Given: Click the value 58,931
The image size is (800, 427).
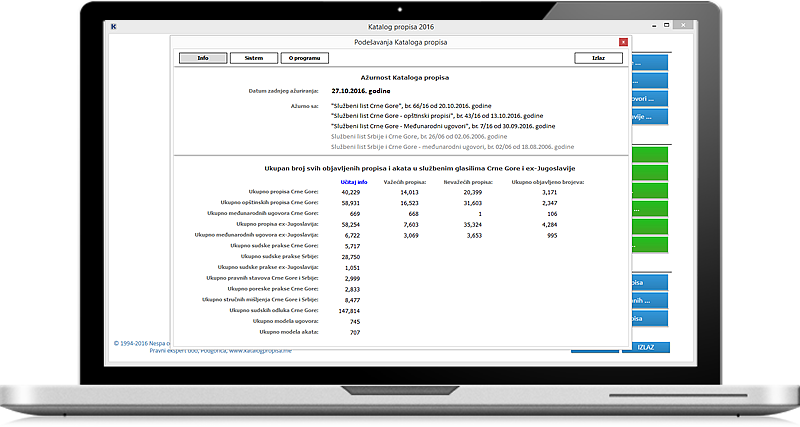Looking at the screenshot, I should (351, 203).
